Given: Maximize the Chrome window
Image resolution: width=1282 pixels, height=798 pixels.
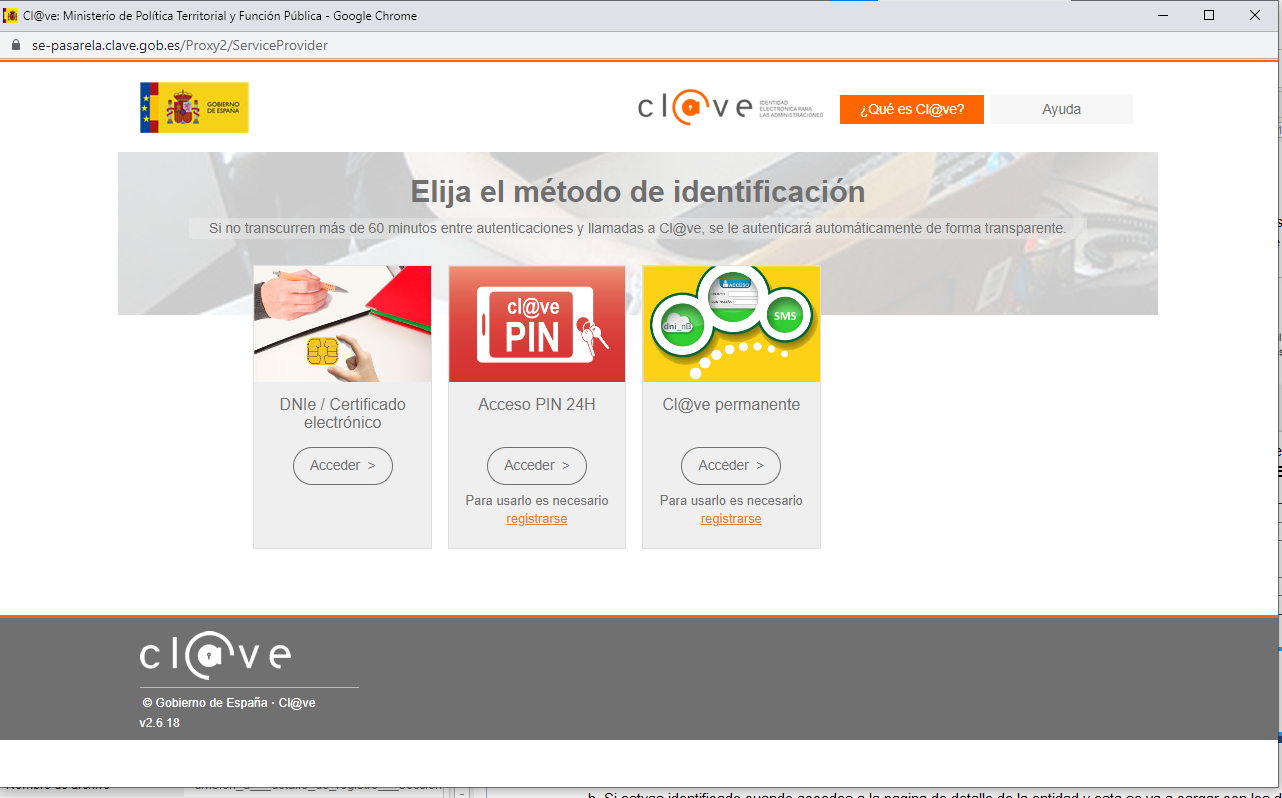Looking at the screenshot, I should (1209, 15).
